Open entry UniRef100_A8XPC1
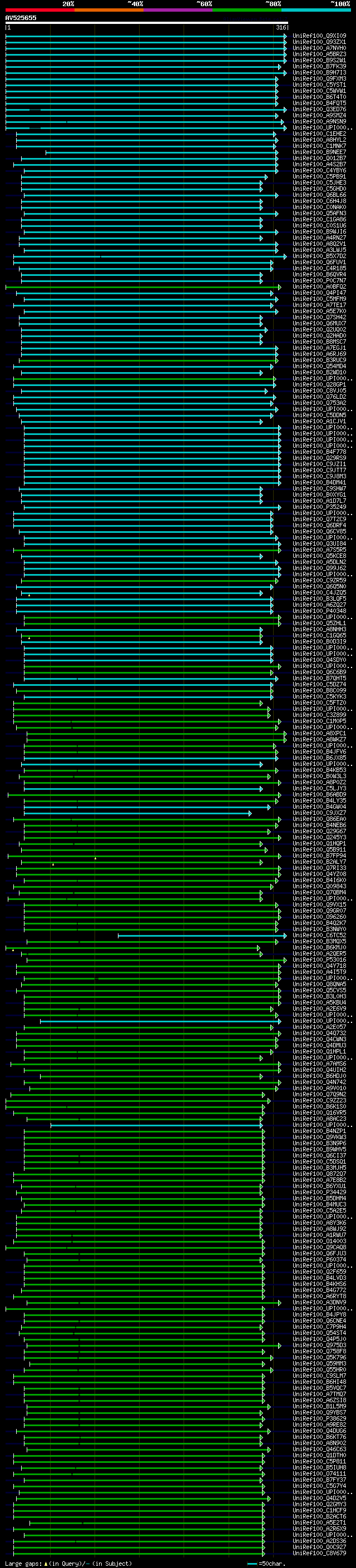The image size is (356, 1568). click(x=319, y=734)
